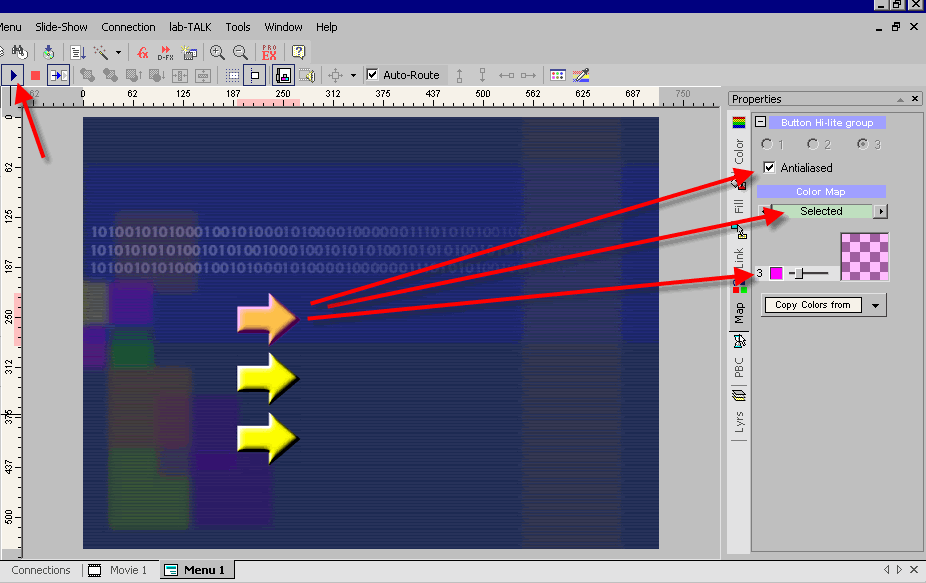Click the PRO EX toolbar icon
926x583 pixels.
coord(269,53)
